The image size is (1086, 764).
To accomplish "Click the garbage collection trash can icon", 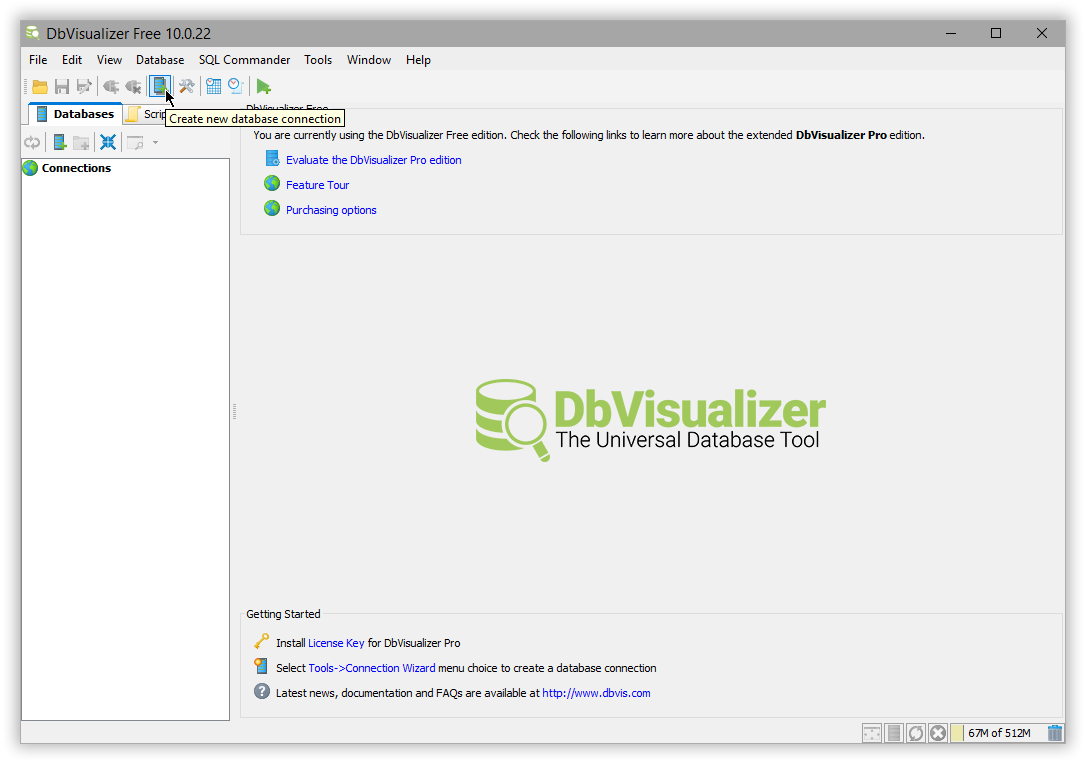I will pos(1055,733).
